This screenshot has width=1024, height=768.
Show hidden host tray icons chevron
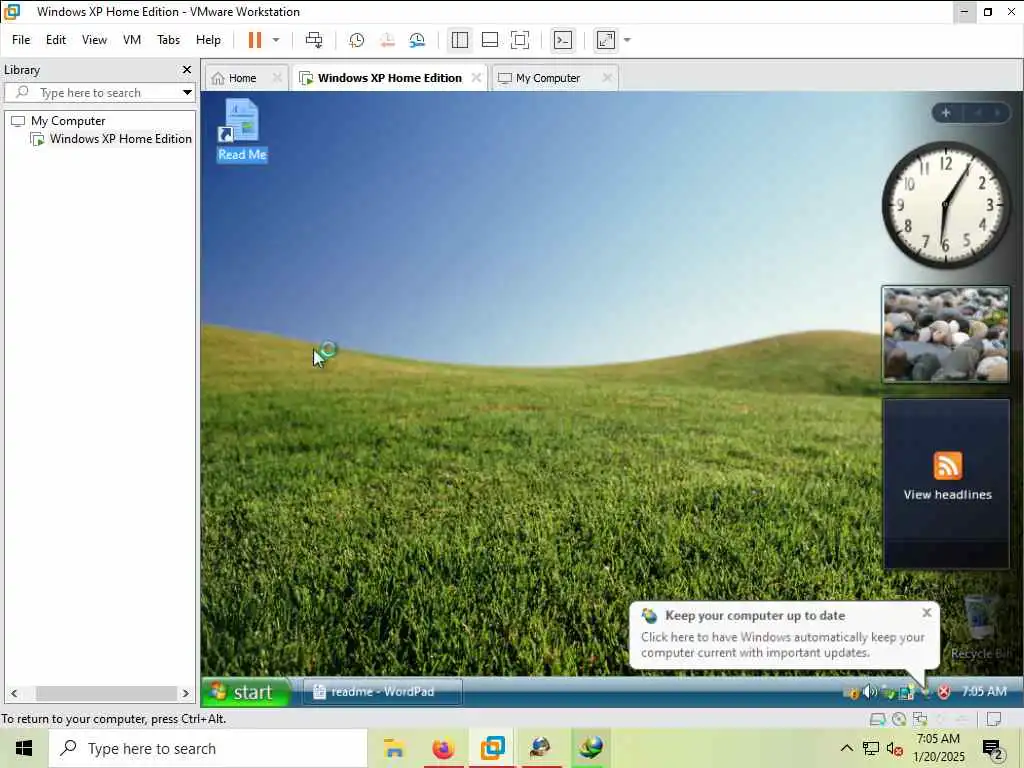[x=846, y=748]
